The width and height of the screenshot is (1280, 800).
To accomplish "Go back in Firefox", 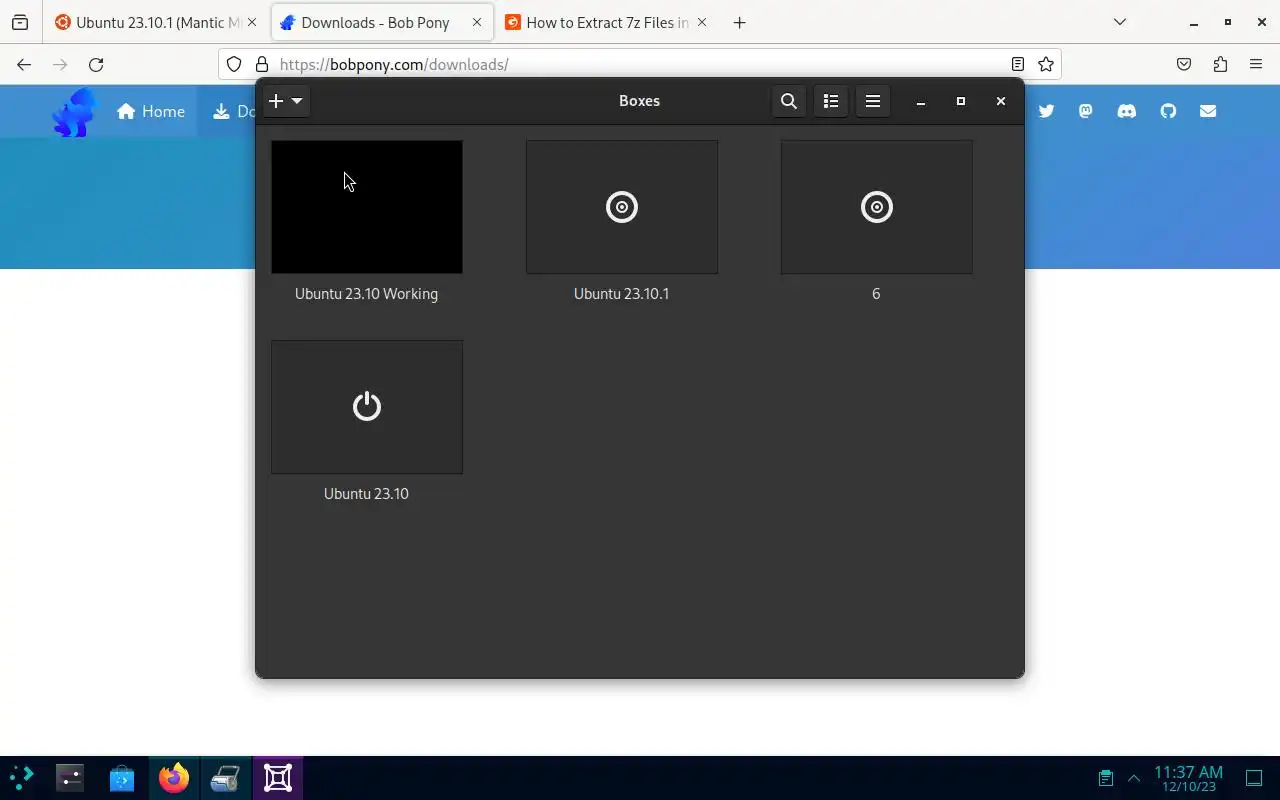I will [24, 64].
